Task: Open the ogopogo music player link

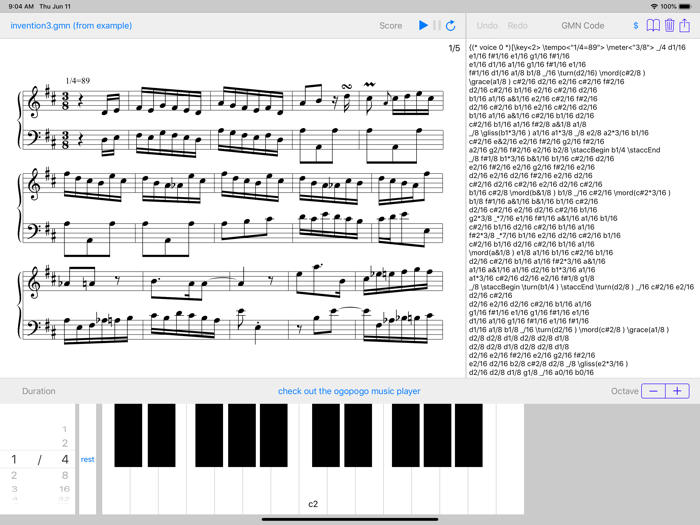Action: [x=349, y=391]
